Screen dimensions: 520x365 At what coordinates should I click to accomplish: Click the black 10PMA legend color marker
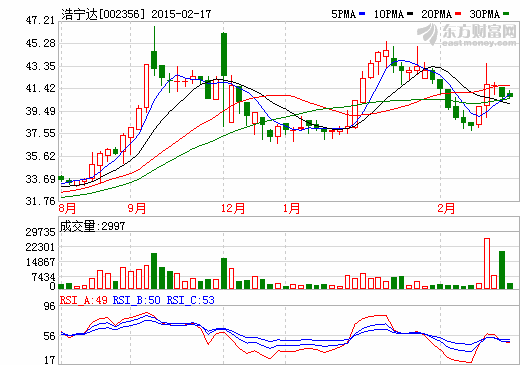[x=410, y=14]
